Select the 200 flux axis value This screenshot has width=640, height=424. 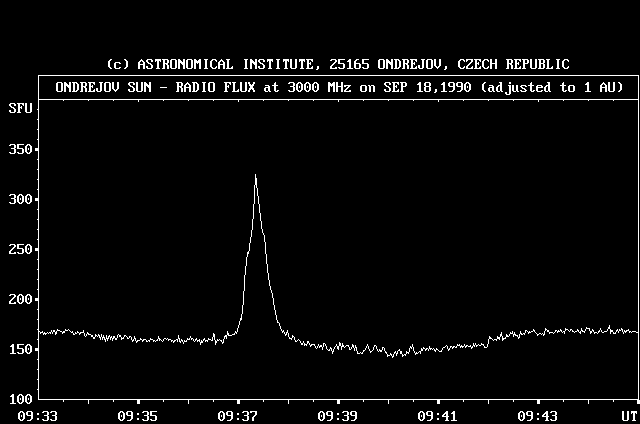pos(19,300)
